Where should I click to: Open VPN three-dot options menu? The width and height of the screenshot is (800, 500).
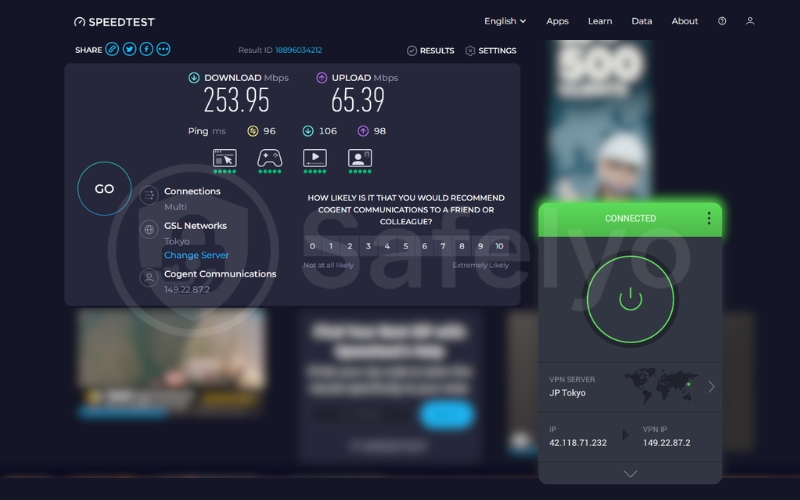tap(709, 218)
